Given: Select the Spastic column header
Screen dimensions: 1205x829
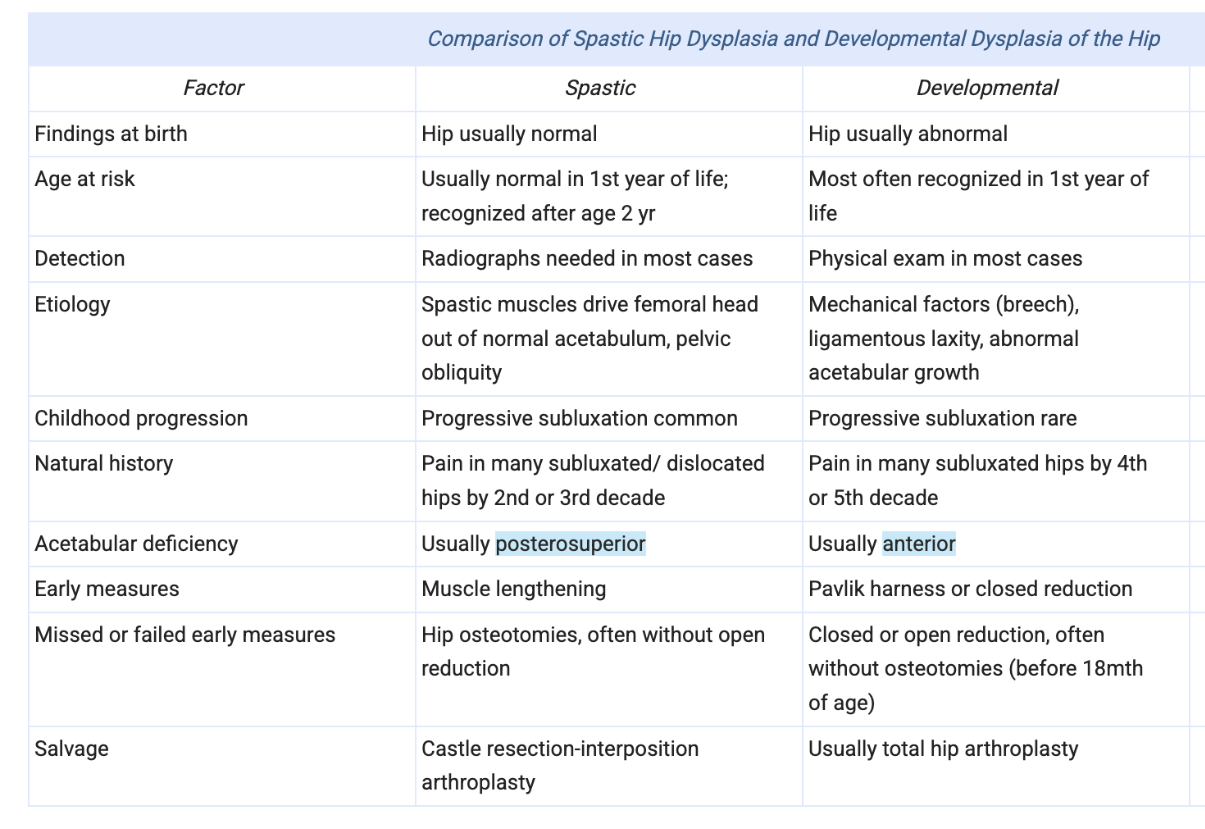Looking at the screenshot, I should click(600, 88).
